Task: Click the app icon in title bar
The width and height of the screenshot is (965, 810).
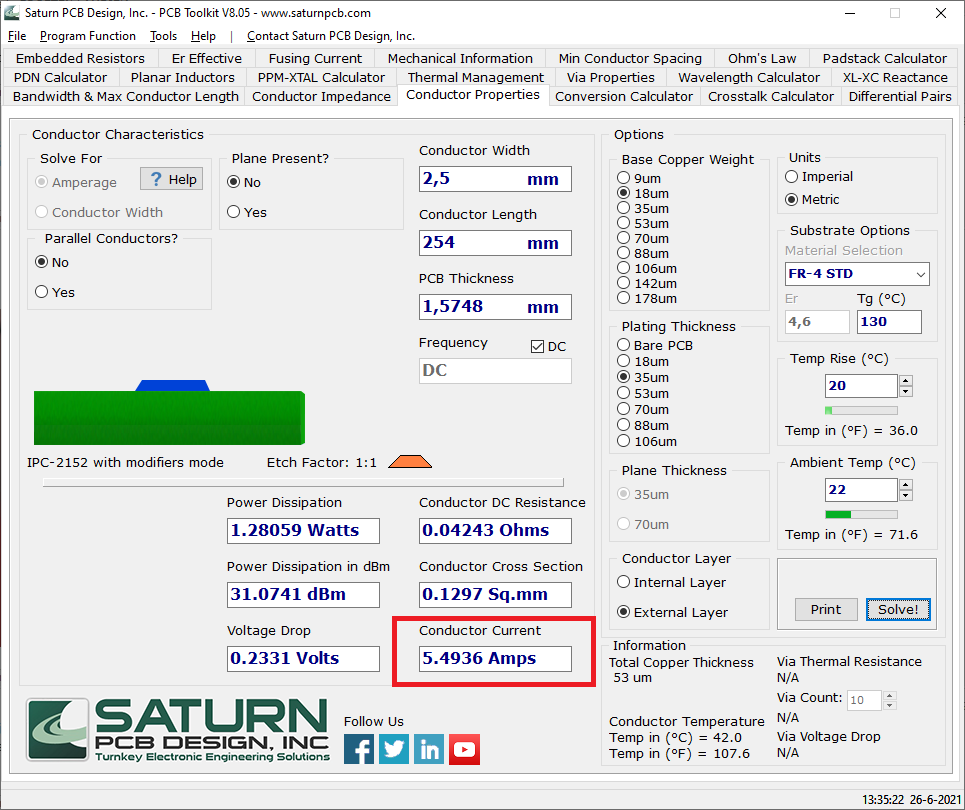Action: (12, 12)
